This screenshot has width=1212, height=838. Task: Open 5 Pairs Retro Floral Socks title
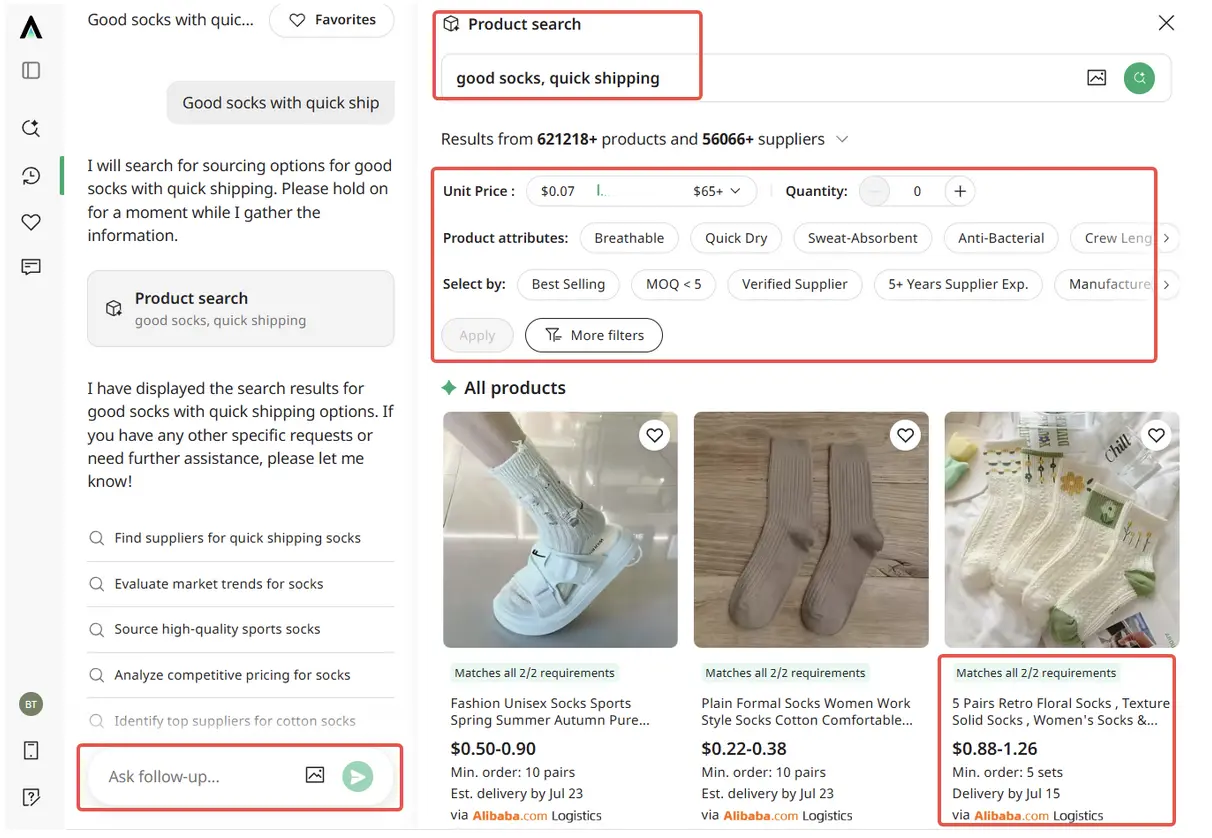(x=1061, y=711)
